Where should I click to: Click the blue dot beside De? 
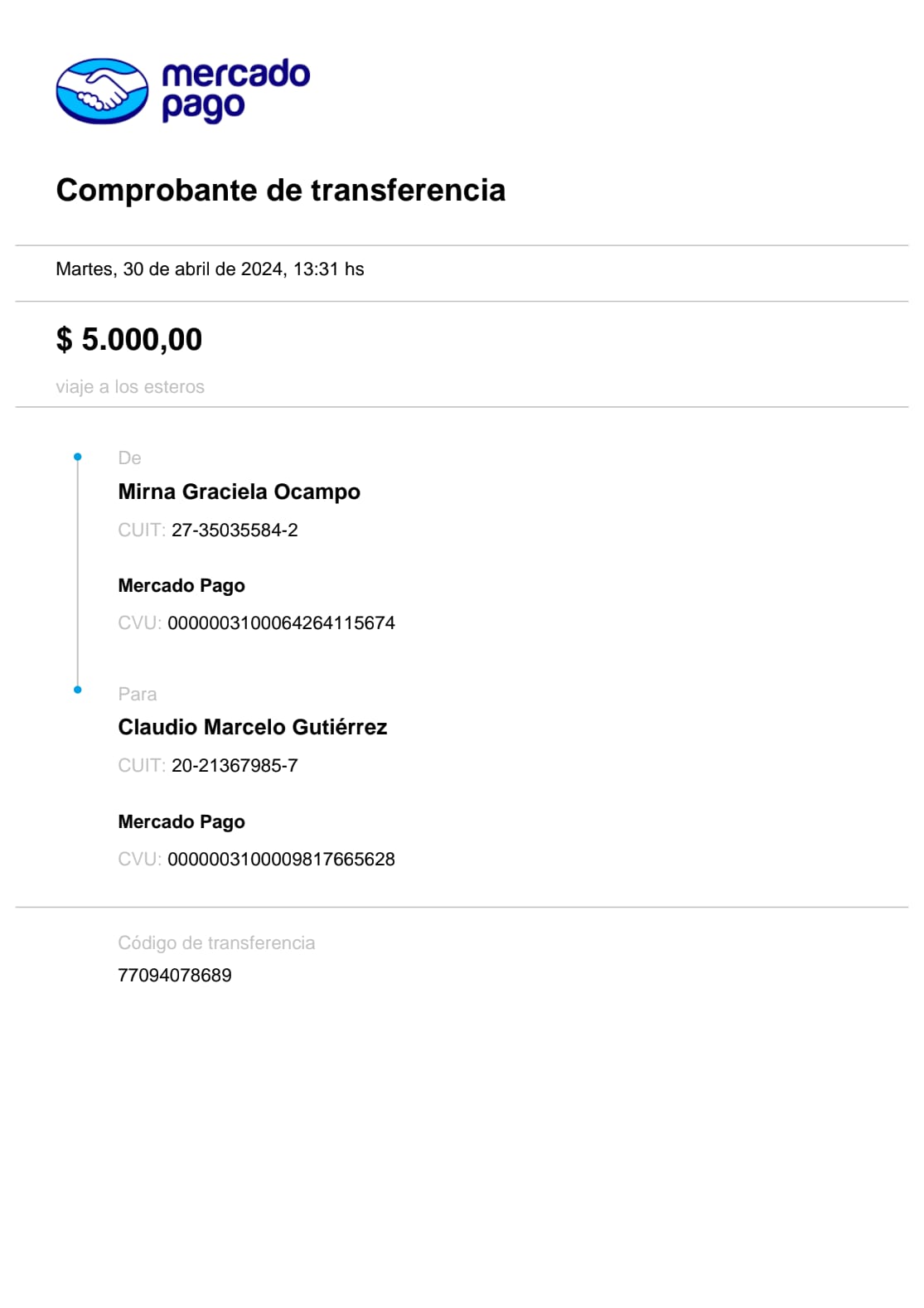pos(78,457)
